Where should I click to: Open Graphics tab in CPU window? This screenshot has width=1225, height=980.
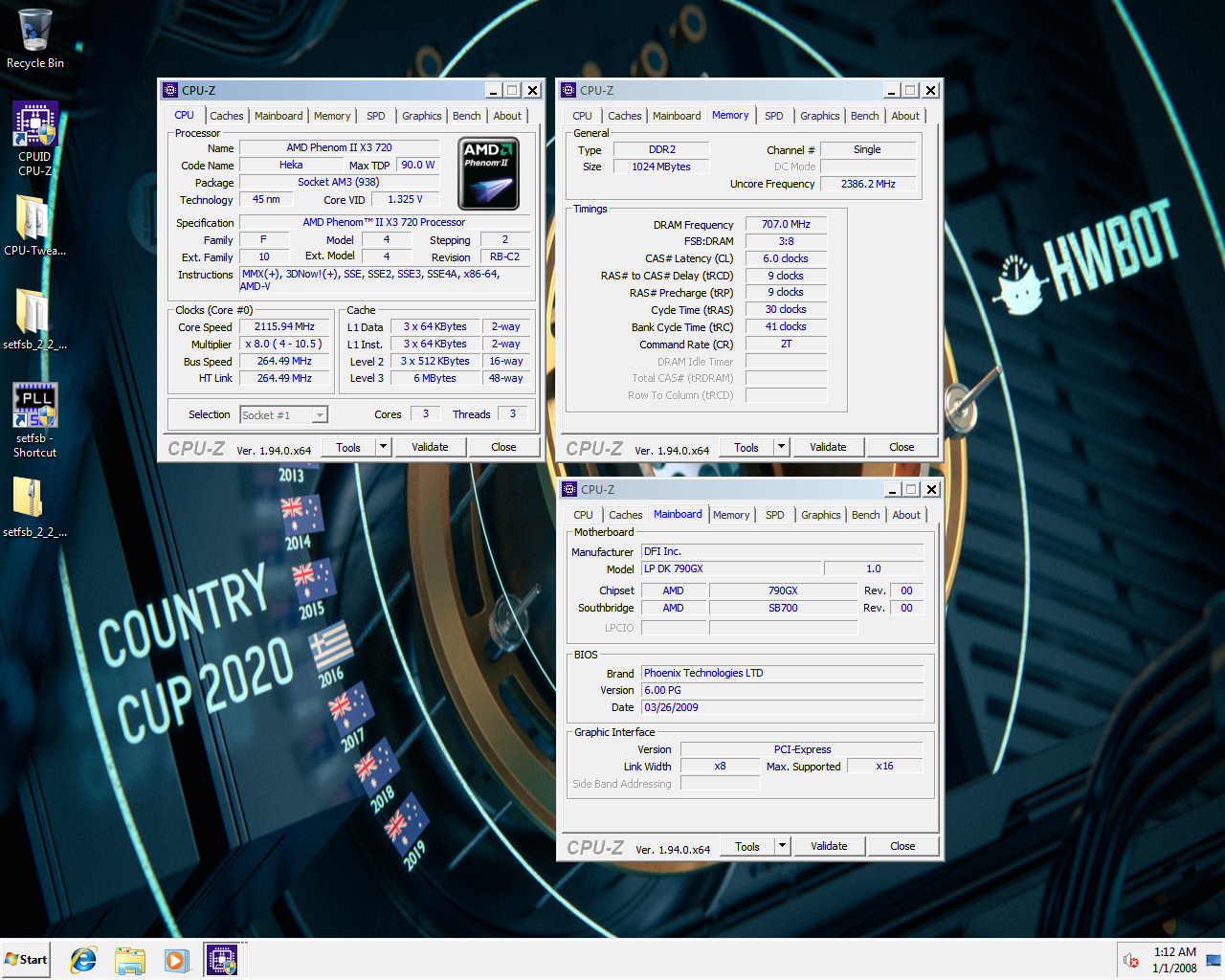pos(422,116)
